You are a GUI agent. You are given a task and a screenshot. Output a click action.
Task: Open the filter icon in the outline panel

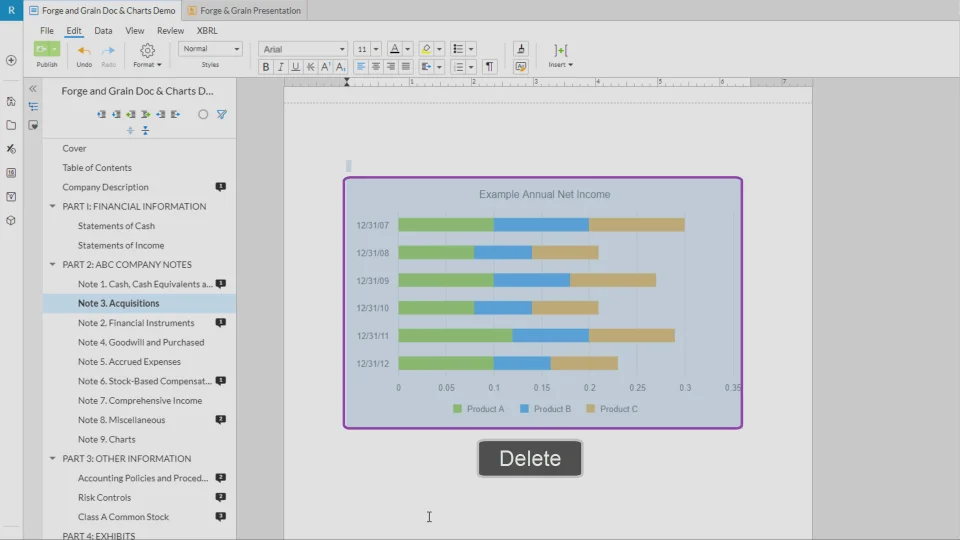tap(221, 114)
